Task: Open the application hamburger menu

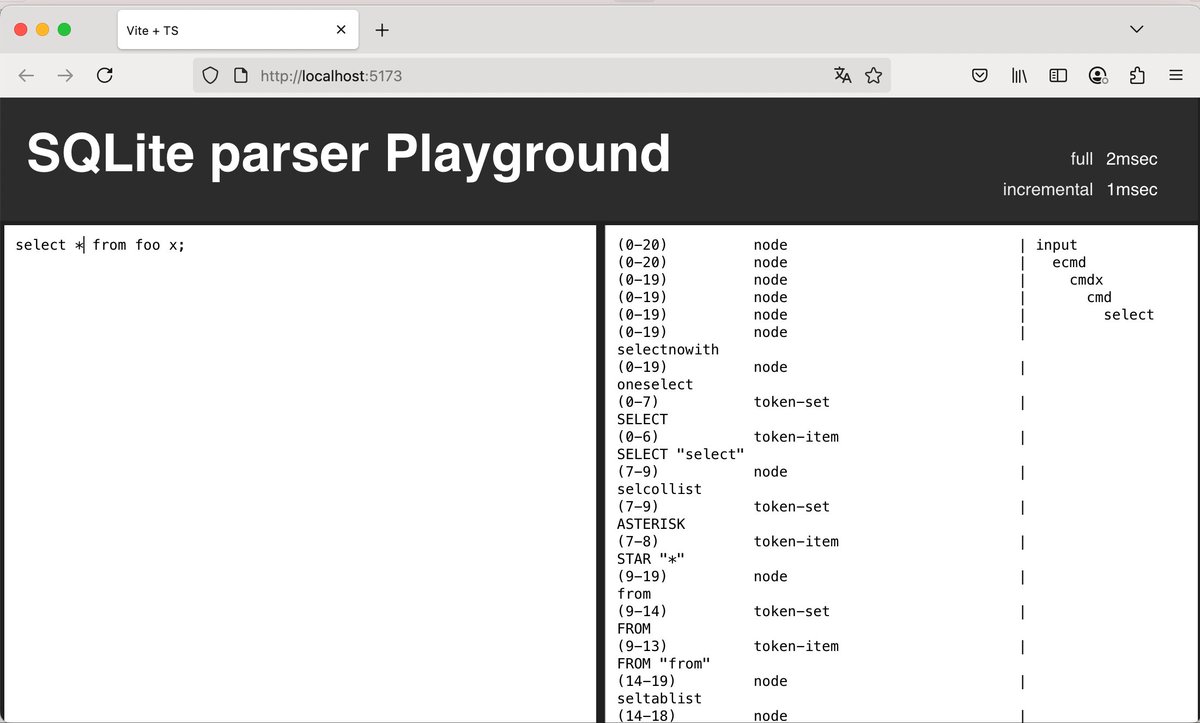Action: coord(1175,75)
